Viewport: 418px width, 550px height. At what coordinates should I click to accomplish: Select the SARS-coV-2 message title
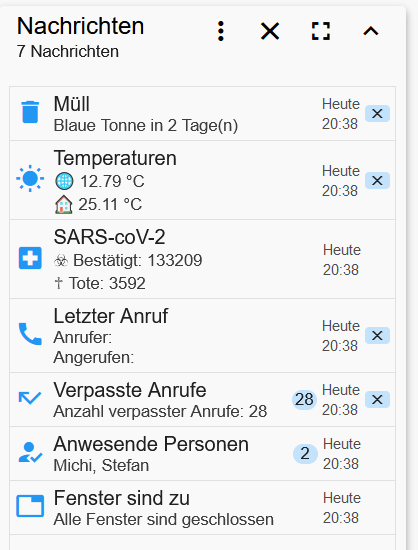point(109,237)
